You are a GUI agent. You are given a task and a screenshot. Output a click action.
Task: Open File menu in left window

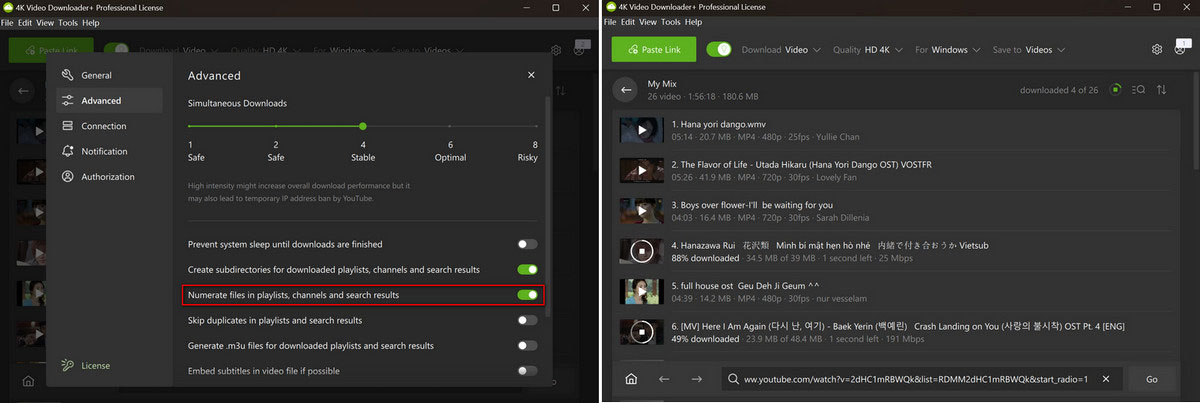pos(8,22)
